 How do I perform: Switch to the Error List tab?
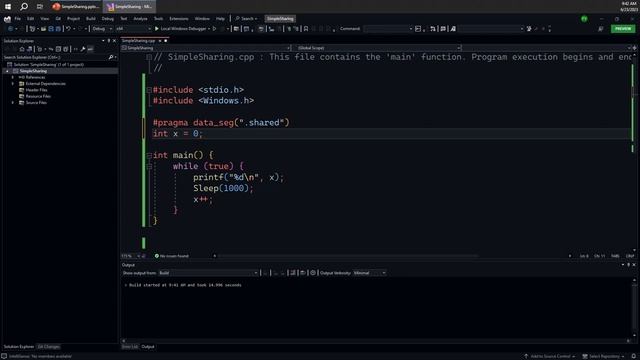coord(130,347)
